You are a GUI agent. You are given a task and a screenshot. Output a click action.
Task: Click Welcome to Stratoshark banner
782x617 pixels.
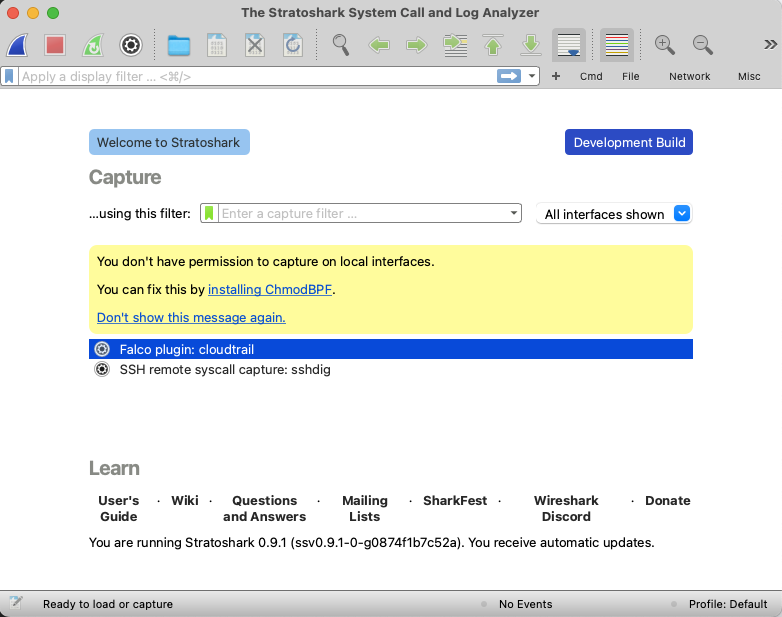point(169,142)
